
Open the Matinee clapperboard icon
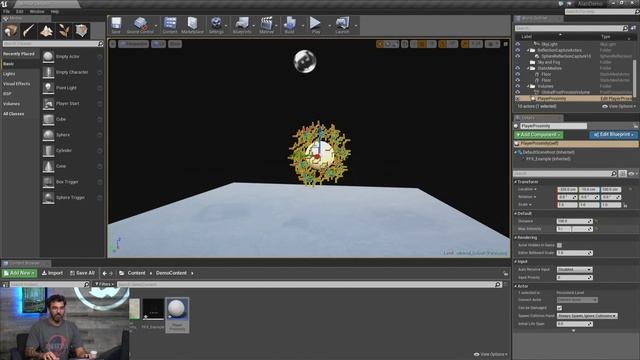point(267,25)
